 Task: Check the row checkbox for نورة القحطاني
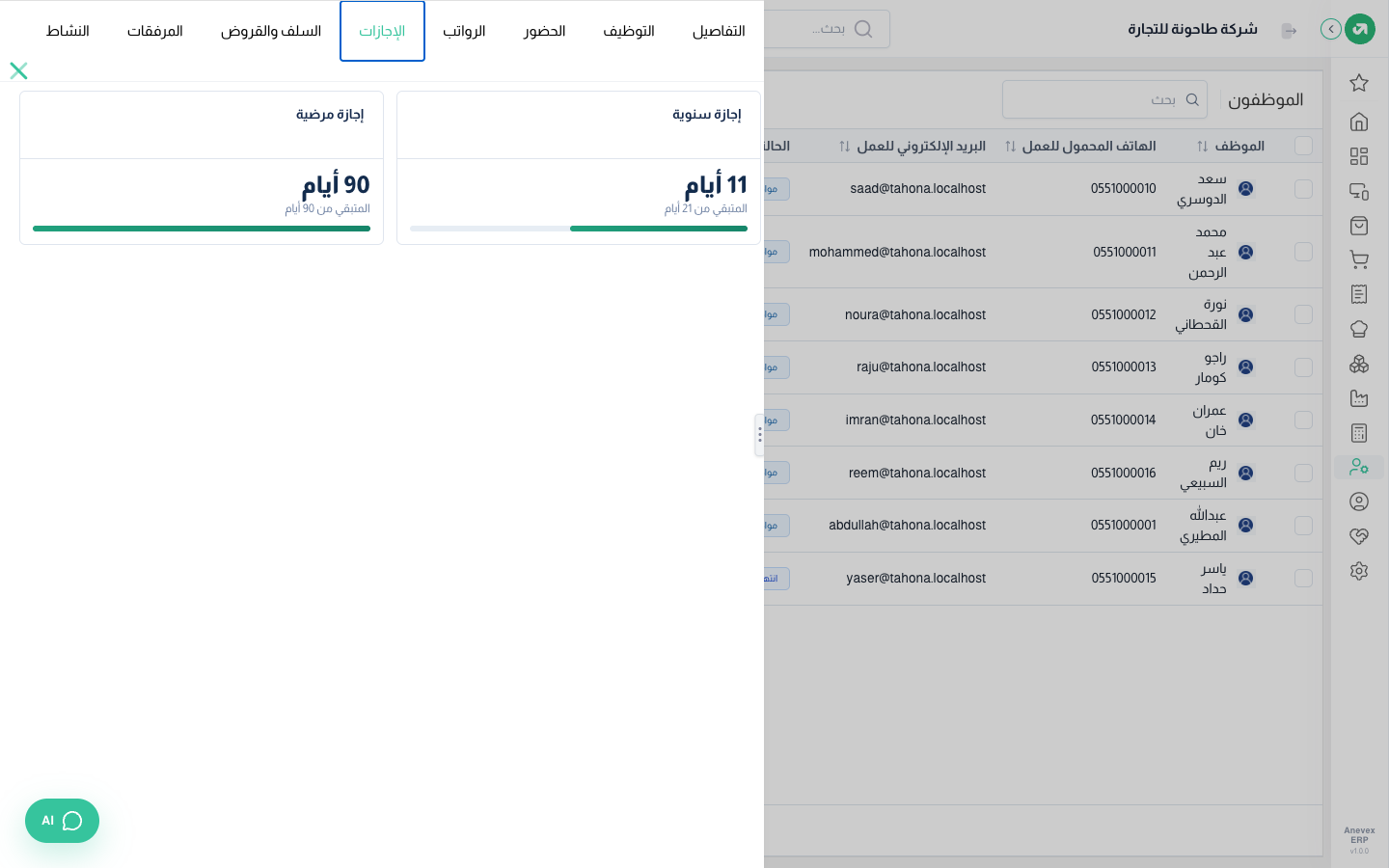coord(1303,314)
